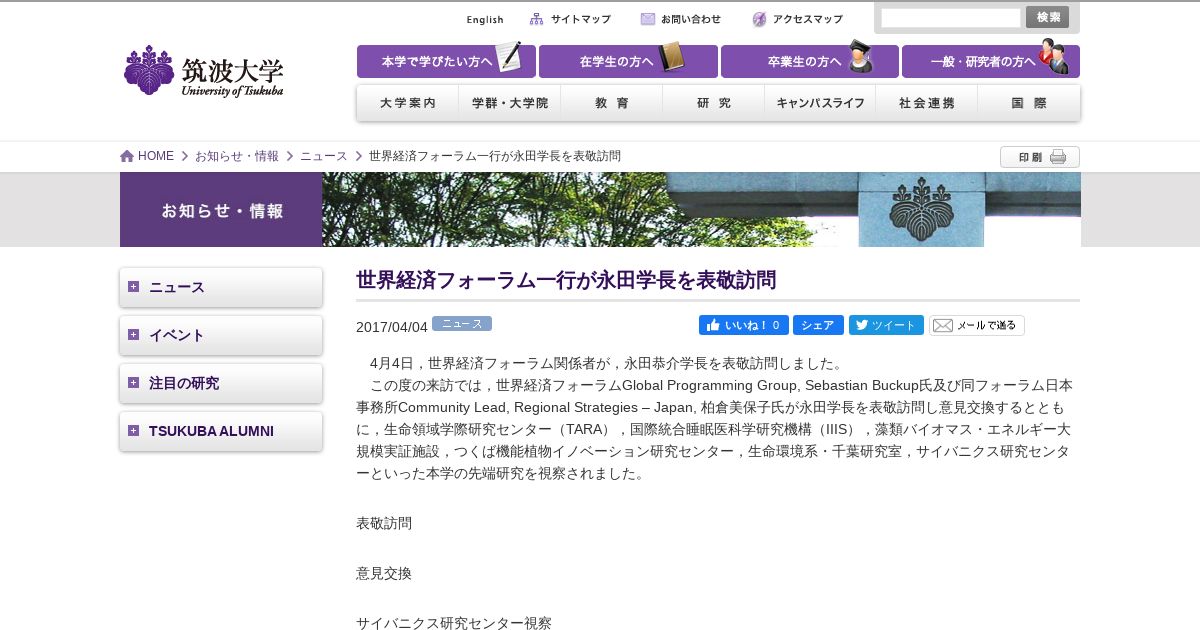Click the University of Tsukuba logo
The height and width of the screenshot is (630, 1200).
[x=203, y=71]
